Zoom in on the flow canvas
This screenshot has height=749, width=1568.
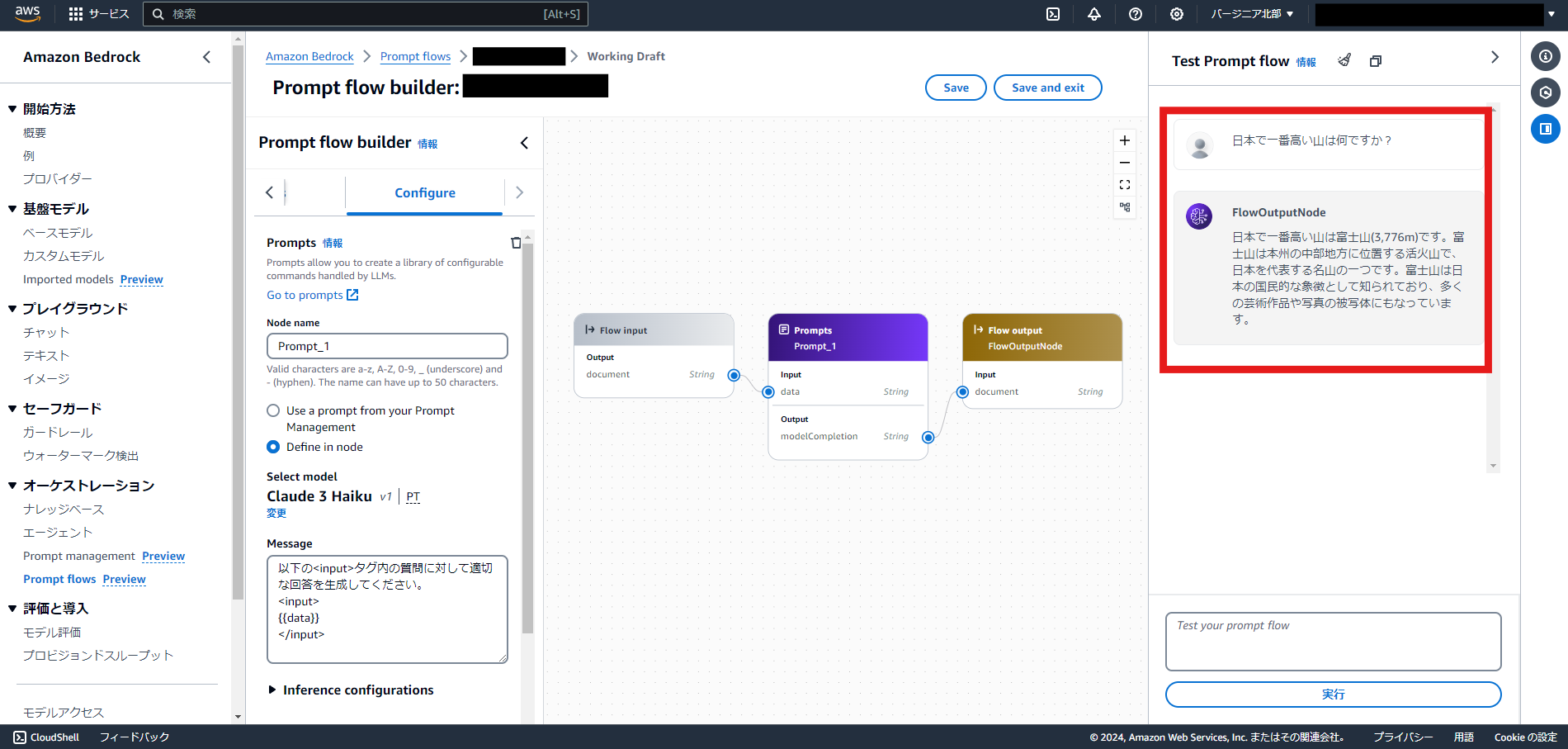[x=1125, y=140]
